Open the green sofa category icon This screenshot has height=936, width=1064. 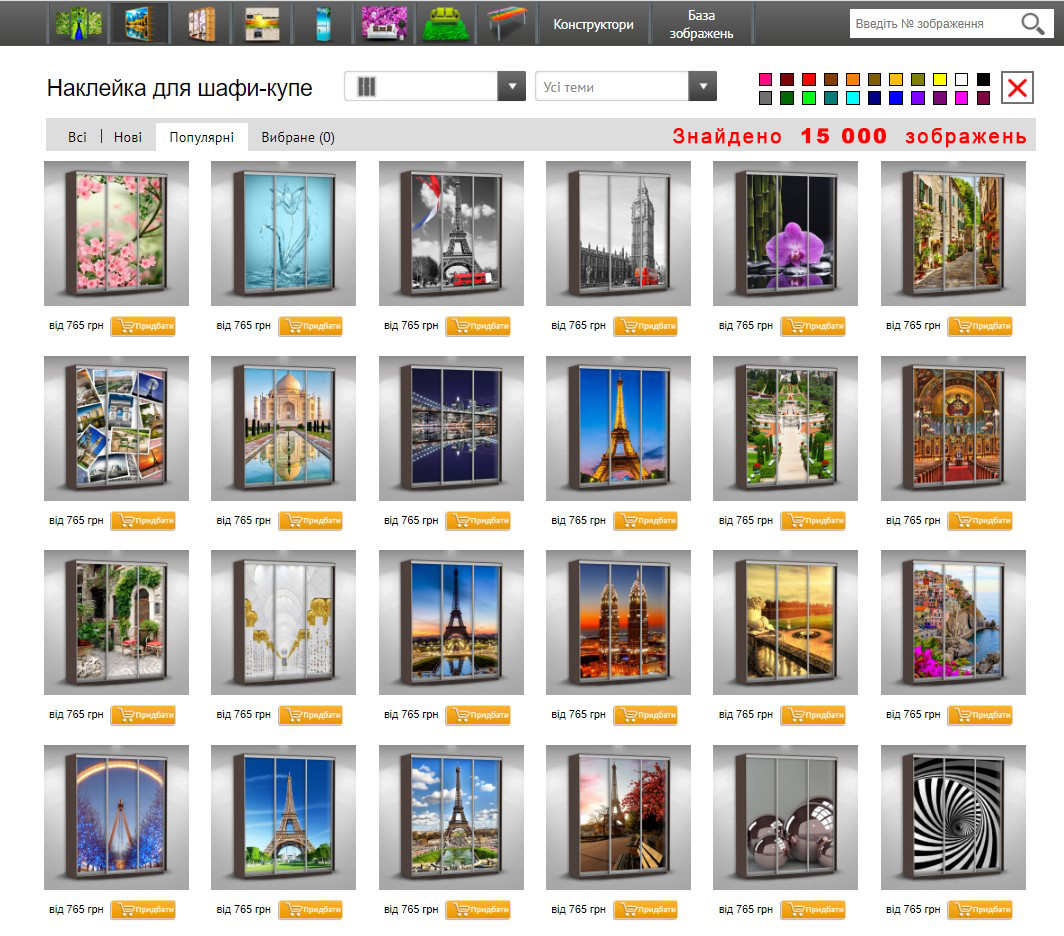445,23
